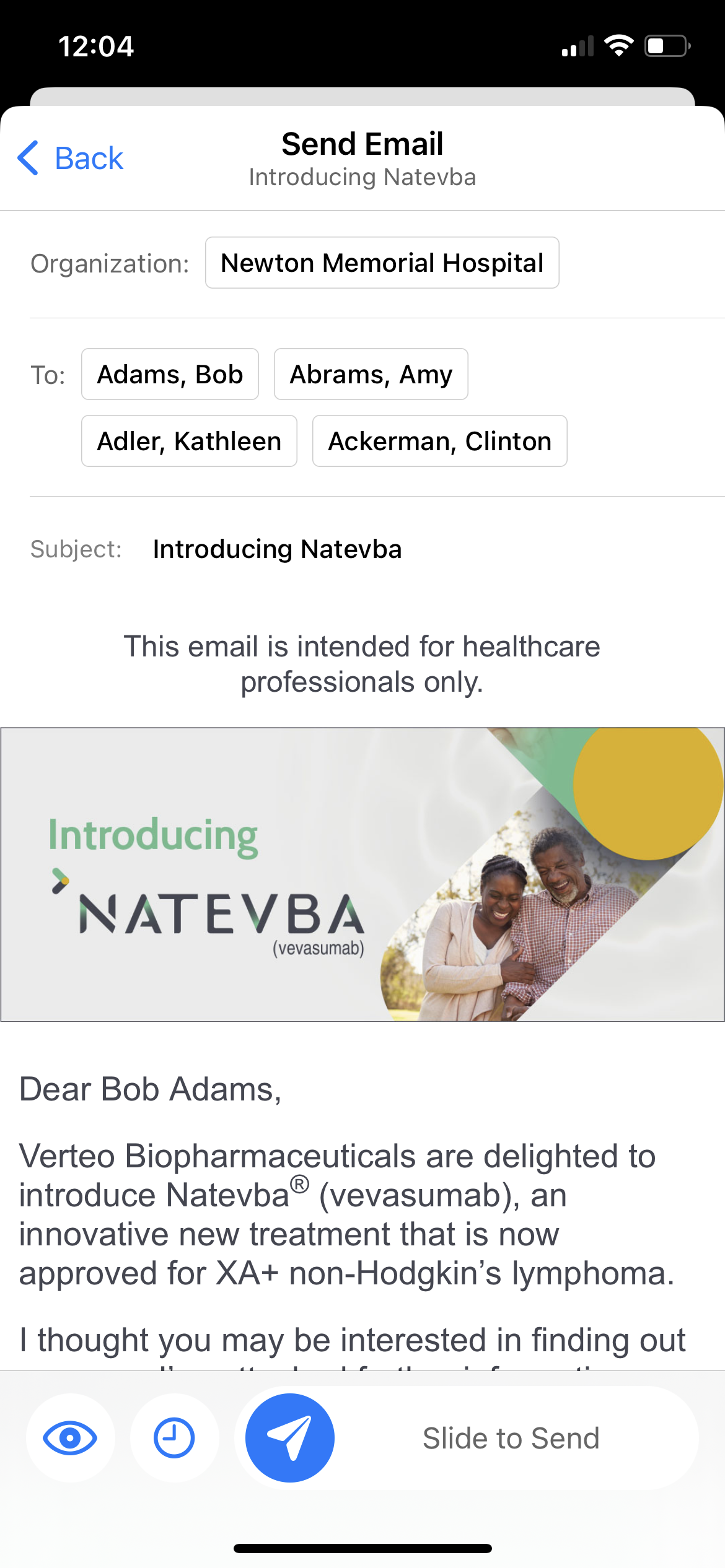Tap the Adler, Kathleen recipient chip
Image resolution: width=725 pixels, height=1568 pixels.
click(189, 442)
